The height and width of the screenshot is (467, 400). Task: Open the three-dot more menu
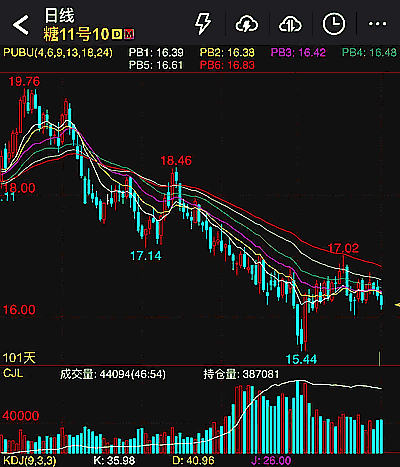(377, 24)
